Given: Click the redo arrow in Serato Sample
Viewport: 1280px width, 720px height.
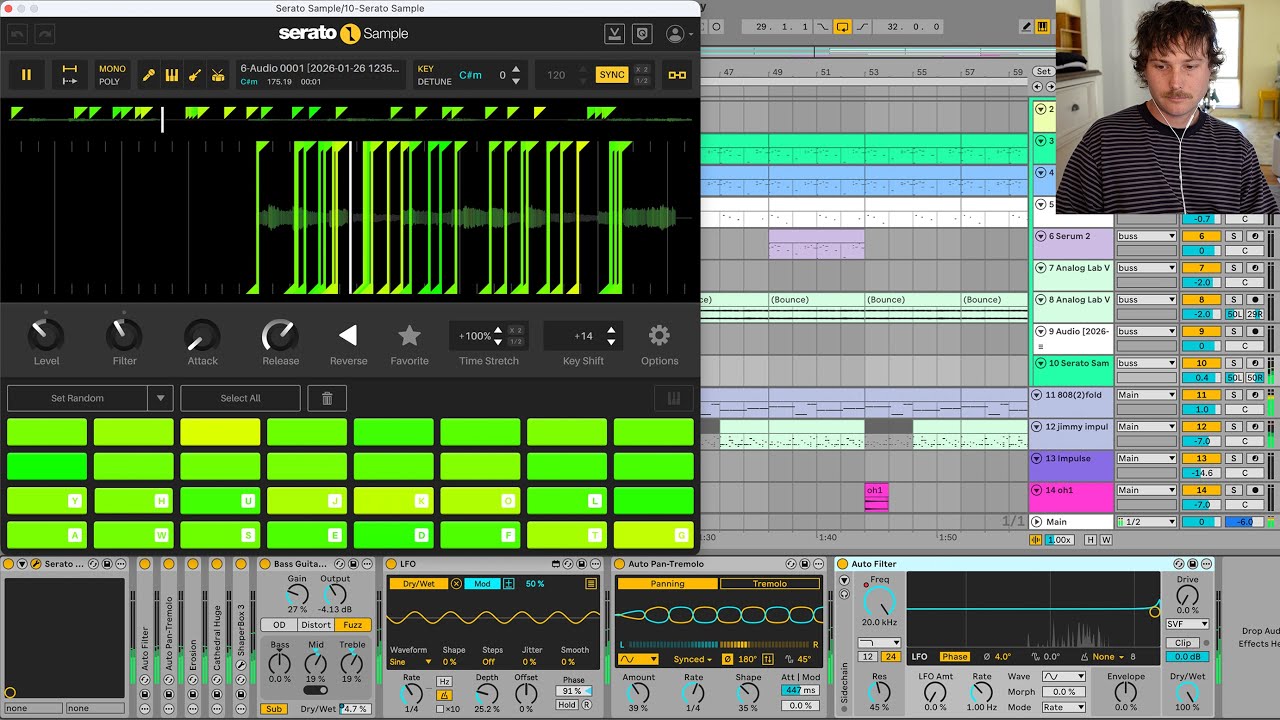Looking at the screenshot, I should [x=45, y=34].
